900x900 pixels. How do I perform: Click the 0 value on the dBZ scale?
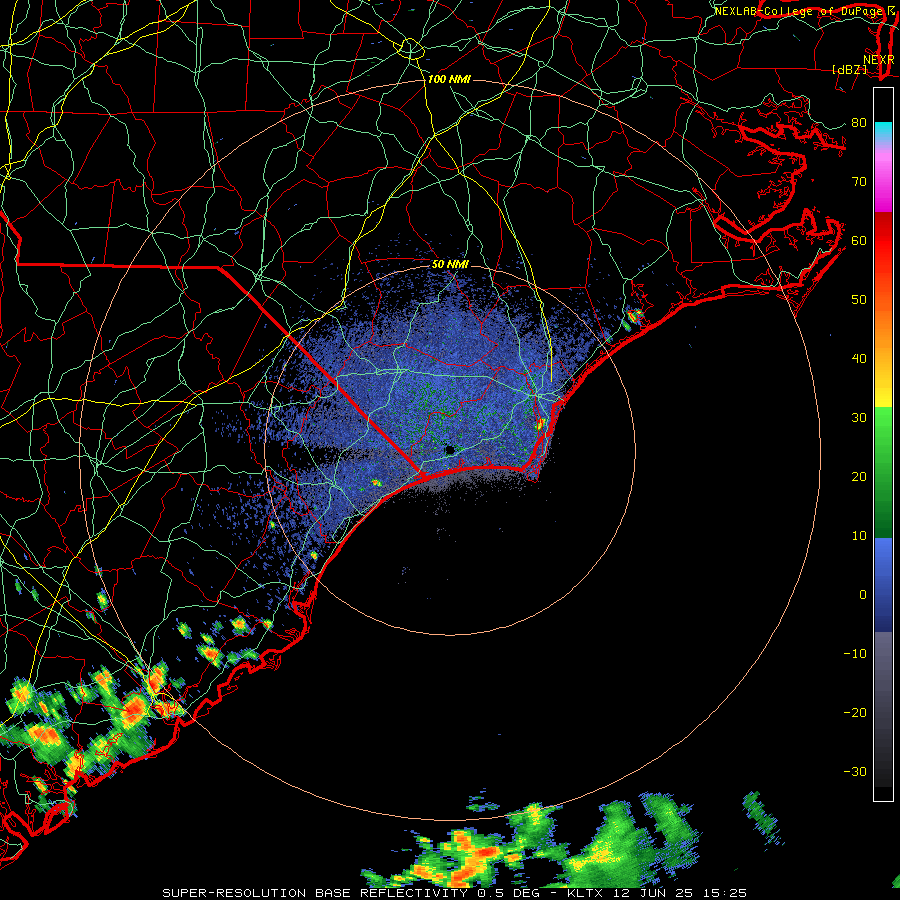pyautogui.click(x=863, y=595)
